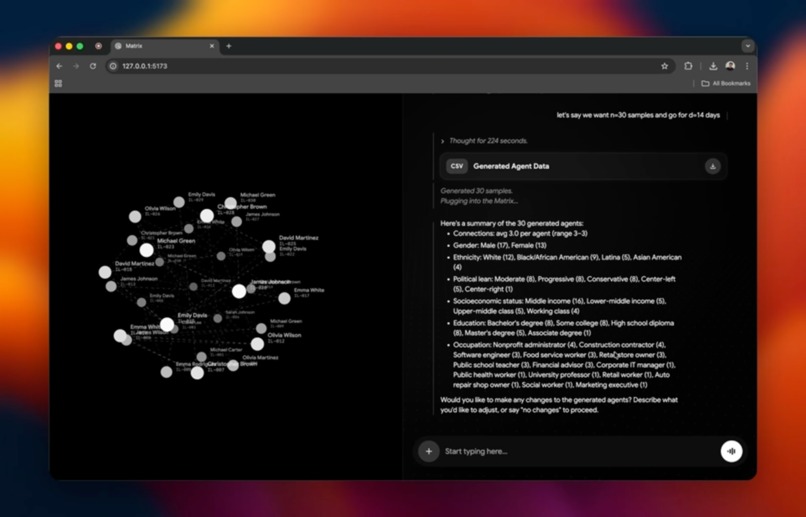Click the CSV file type badge
806x517 pixels.
click(456, 166)
